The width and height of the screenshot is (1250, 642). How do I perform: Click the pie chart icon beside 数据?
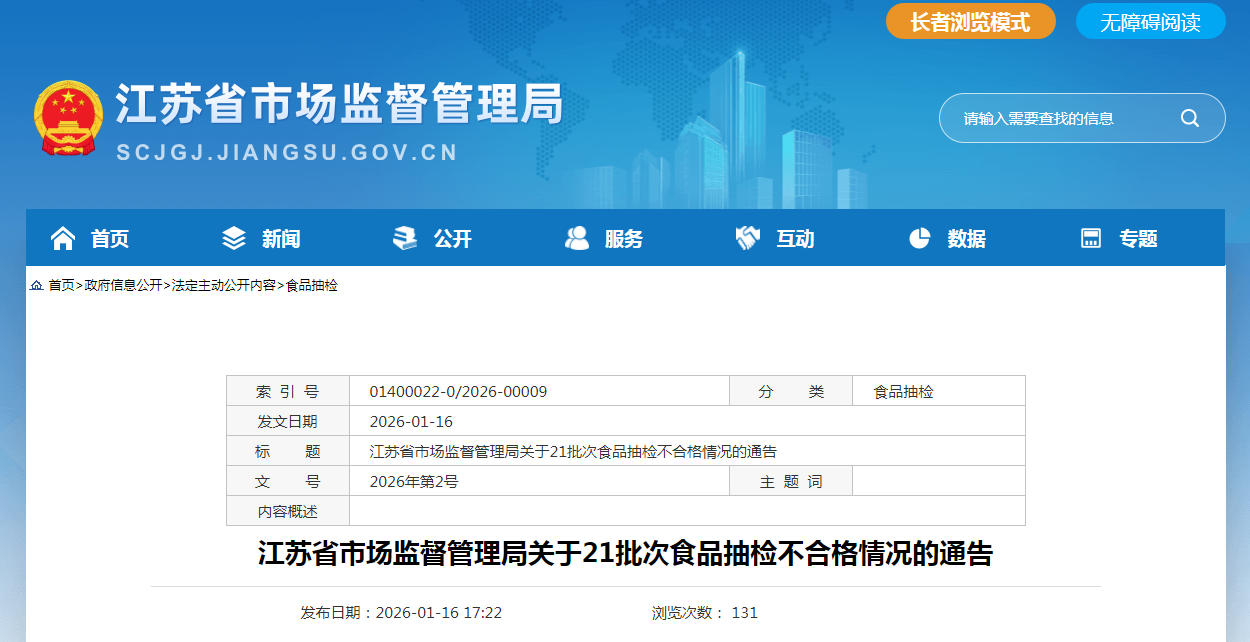pos(920,238)
